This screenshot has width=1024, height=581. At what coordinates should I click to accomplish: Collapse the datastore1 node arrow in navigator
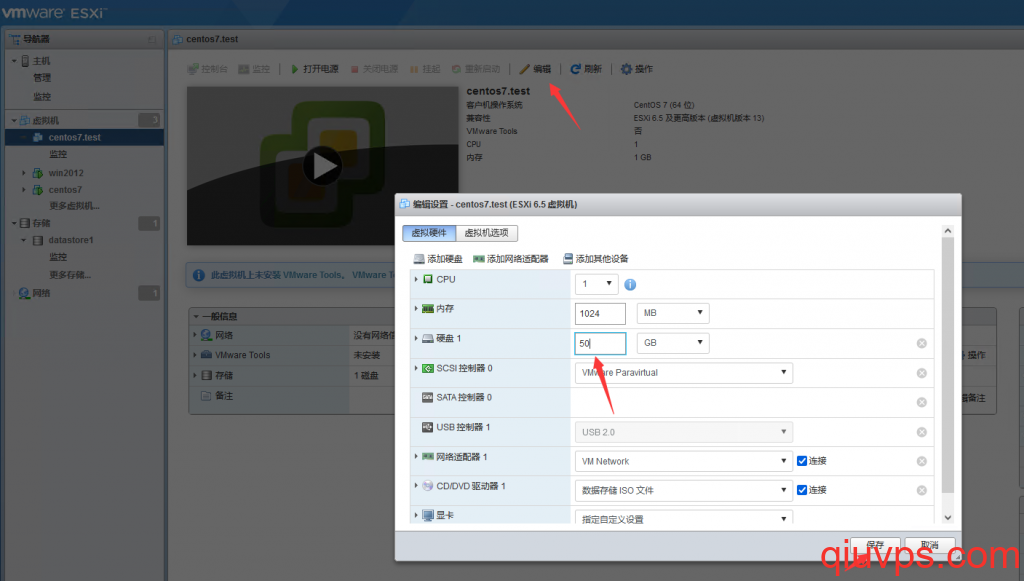[24, 240]
